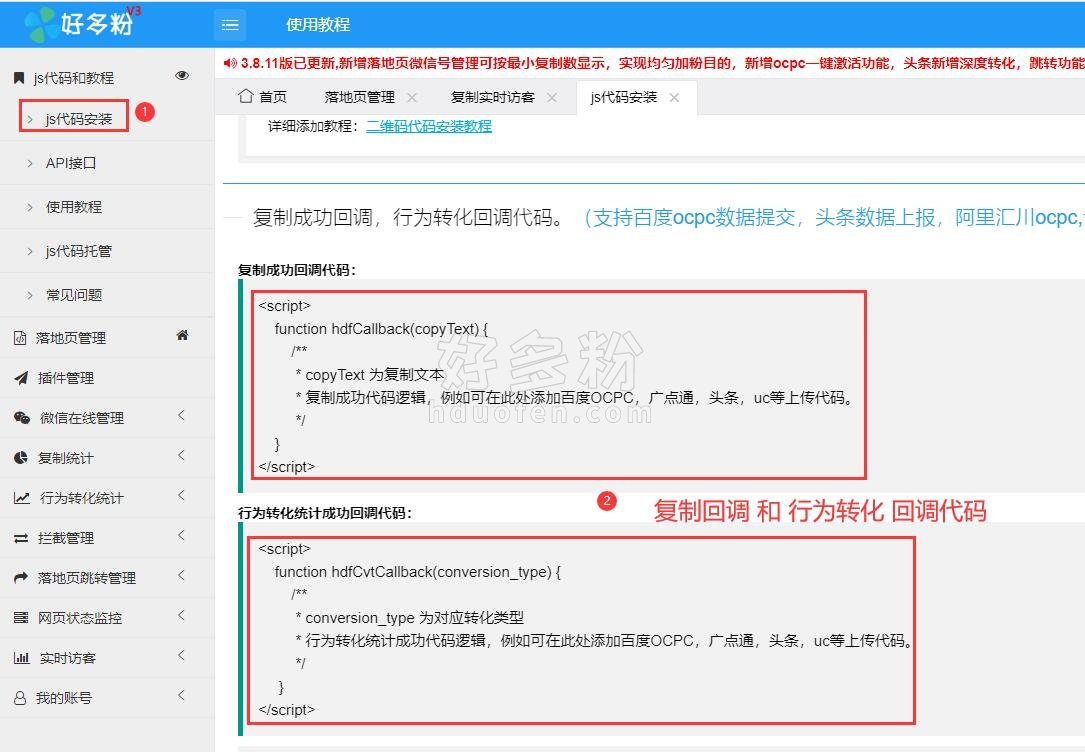Viewport: 1085px width, 752px height.
Task: Expand the 行为转化统计 menu chevron
Action: (x=181, y=495)
